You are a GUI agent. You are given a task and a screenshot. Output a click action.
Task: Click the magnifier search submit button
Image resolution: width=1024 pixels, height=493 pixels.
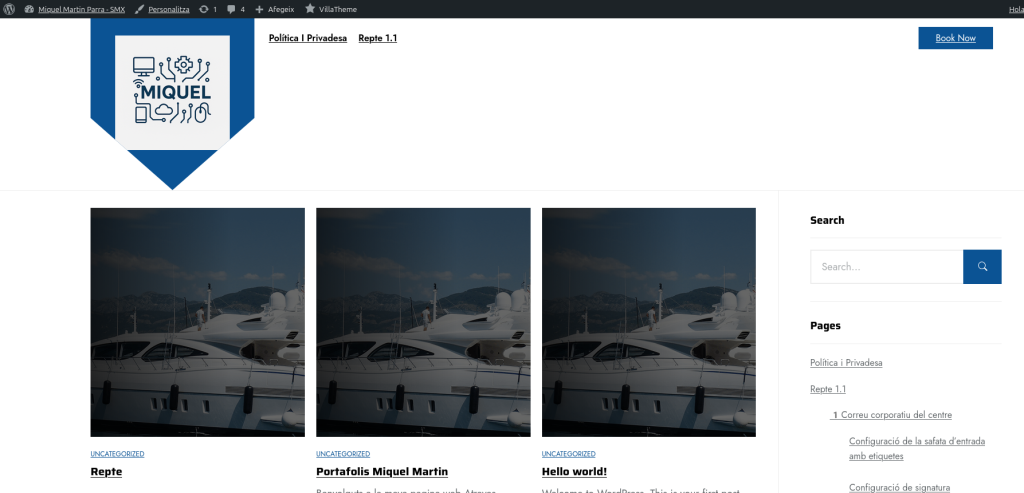pyautogui.click(x=982, y=266)
